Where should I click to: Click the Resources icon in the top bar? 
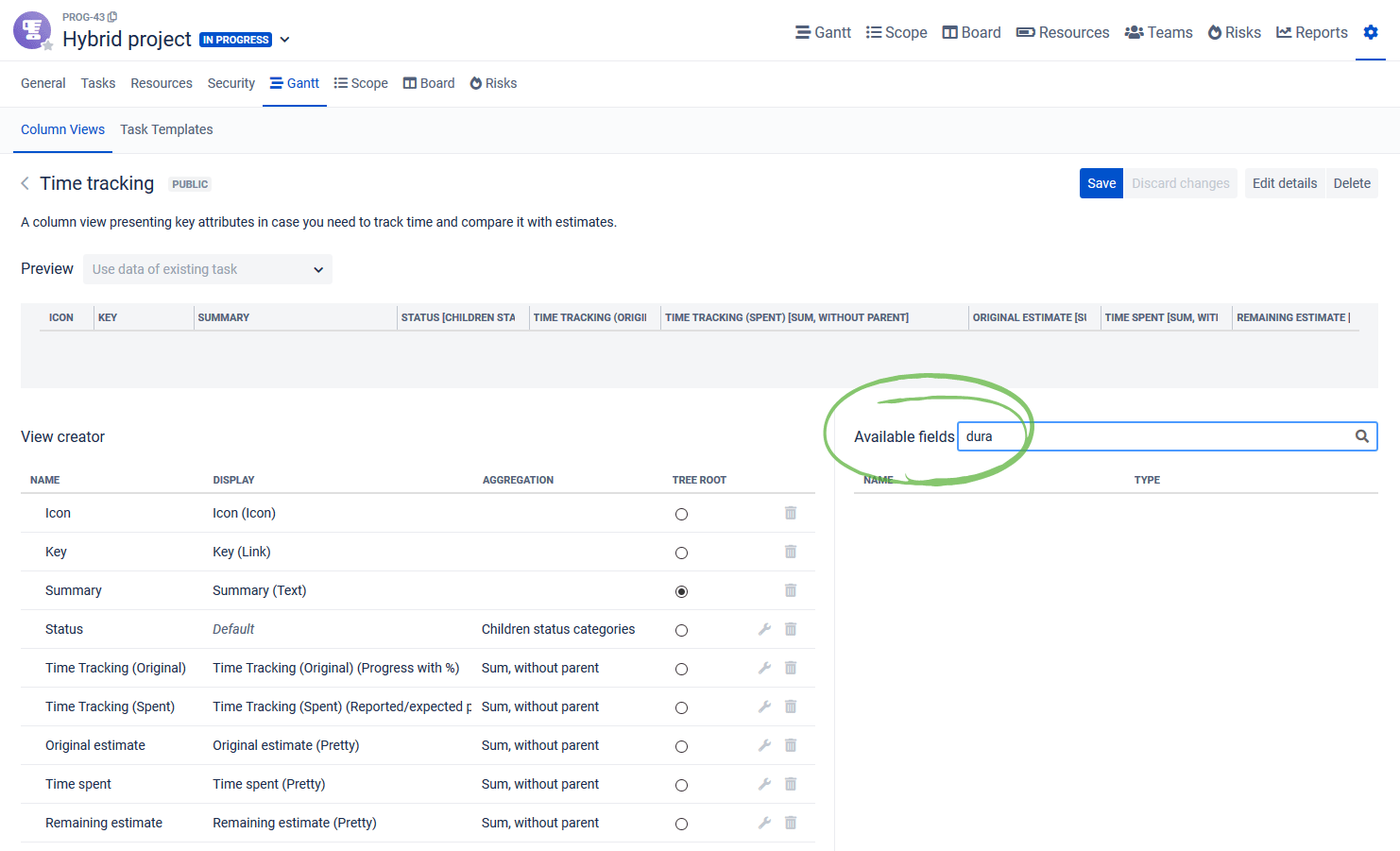coord(1062,32)
